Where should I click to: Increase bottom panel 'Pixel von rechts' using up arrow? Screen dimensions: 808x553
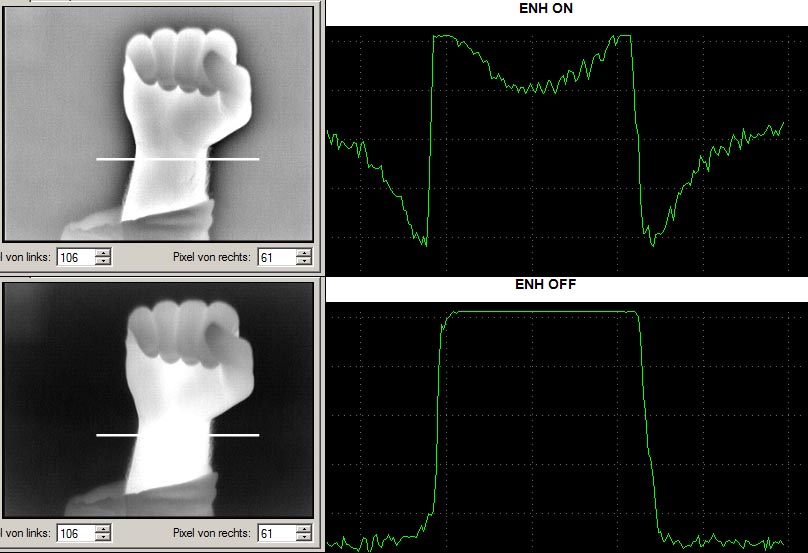click(x=303, y=529)
